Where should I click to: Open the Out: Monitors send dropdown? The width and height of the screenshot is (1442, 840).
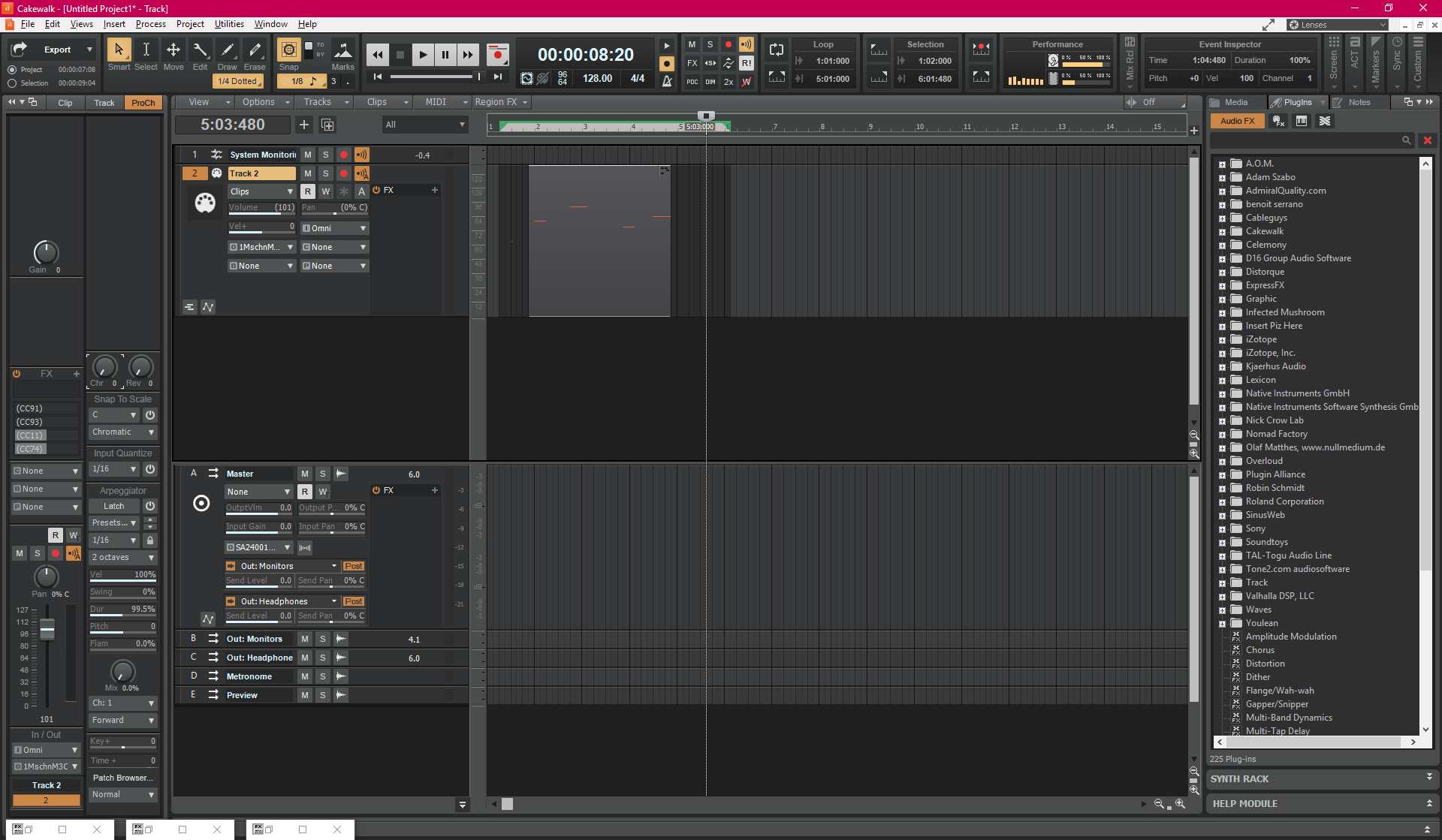click(334, 566)
